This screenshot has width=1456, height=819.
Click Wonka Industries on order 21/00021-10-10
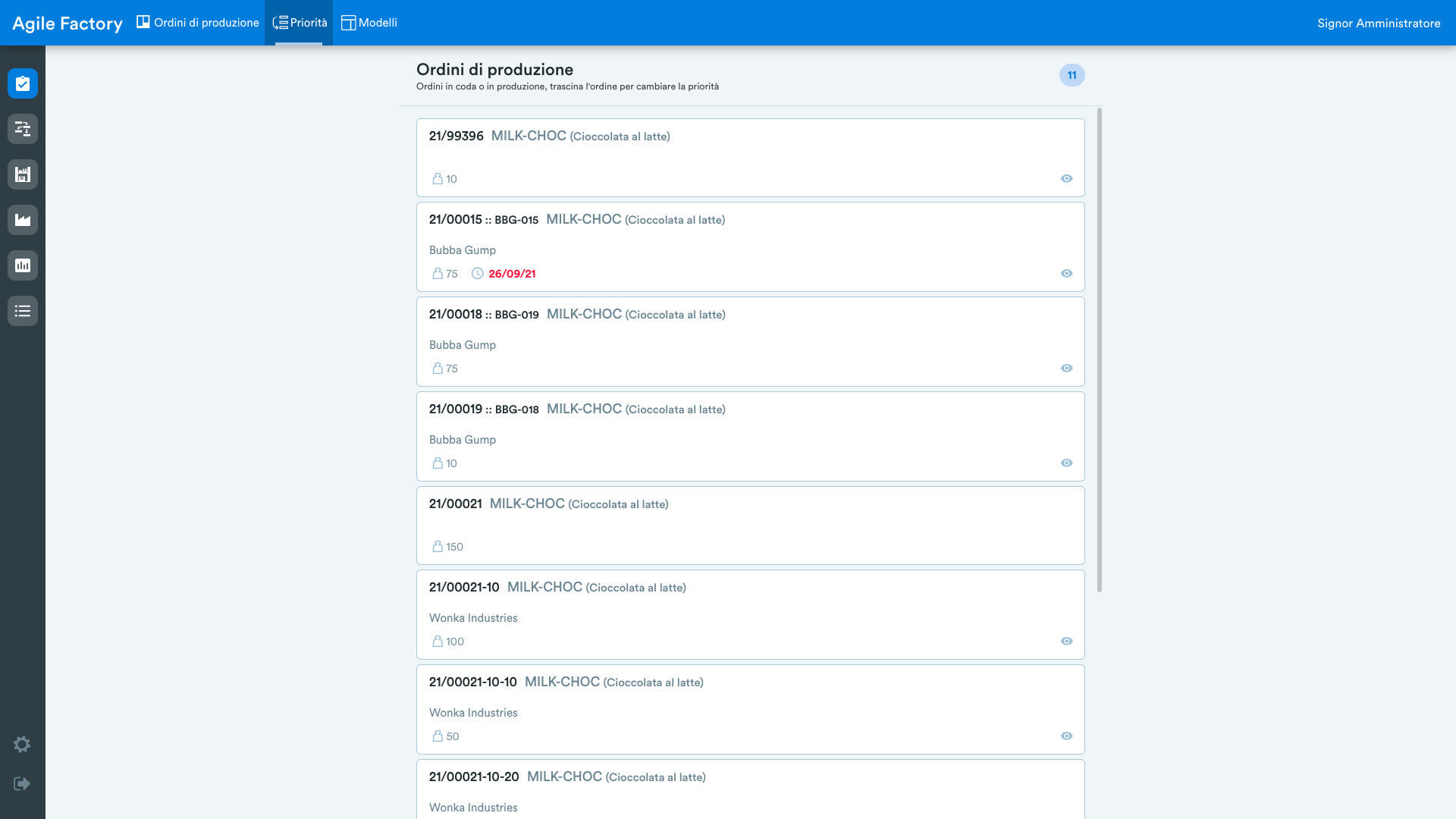coord(473,713)
